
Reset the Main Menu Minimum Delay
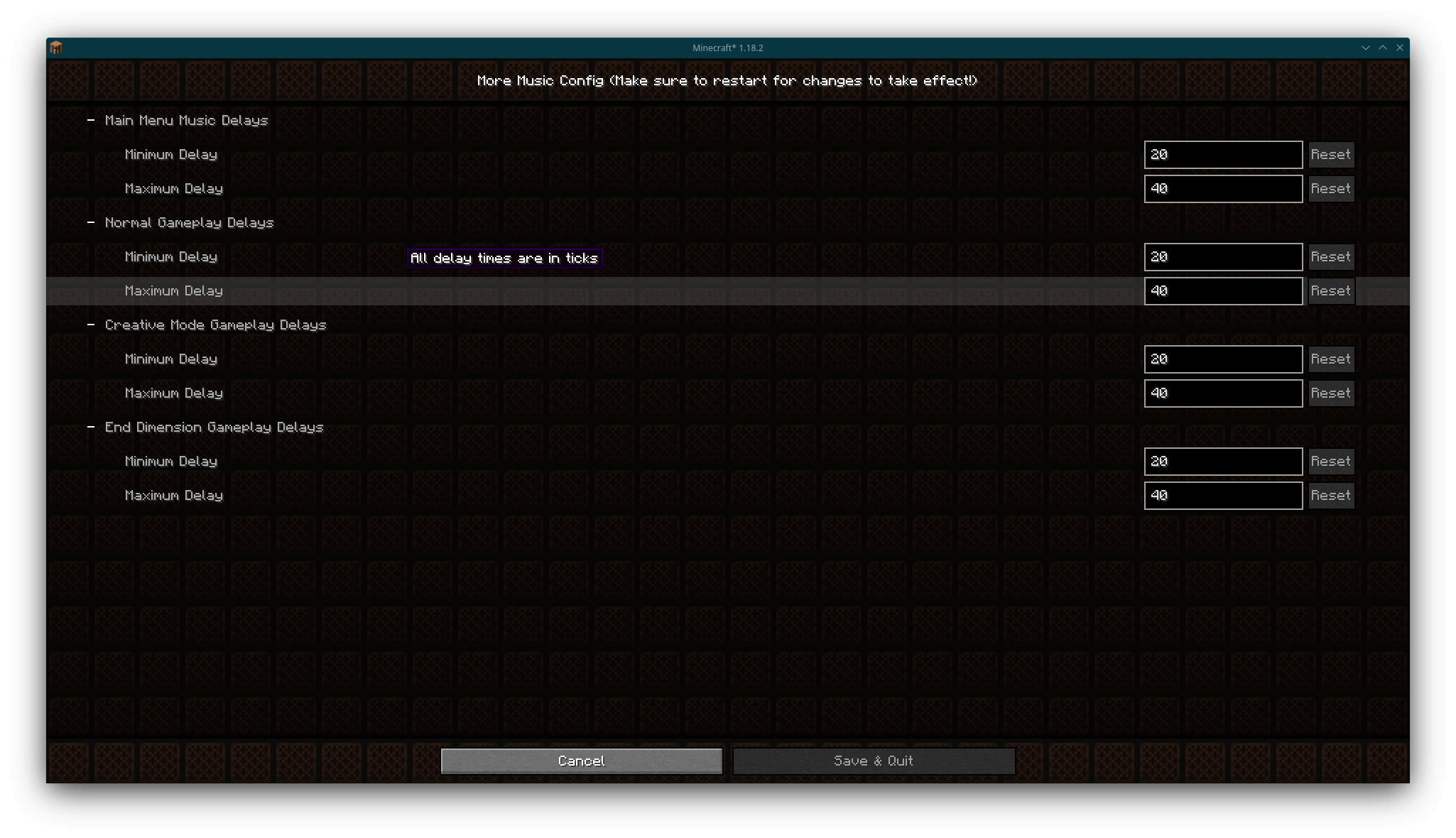[x=1331, y=155]
